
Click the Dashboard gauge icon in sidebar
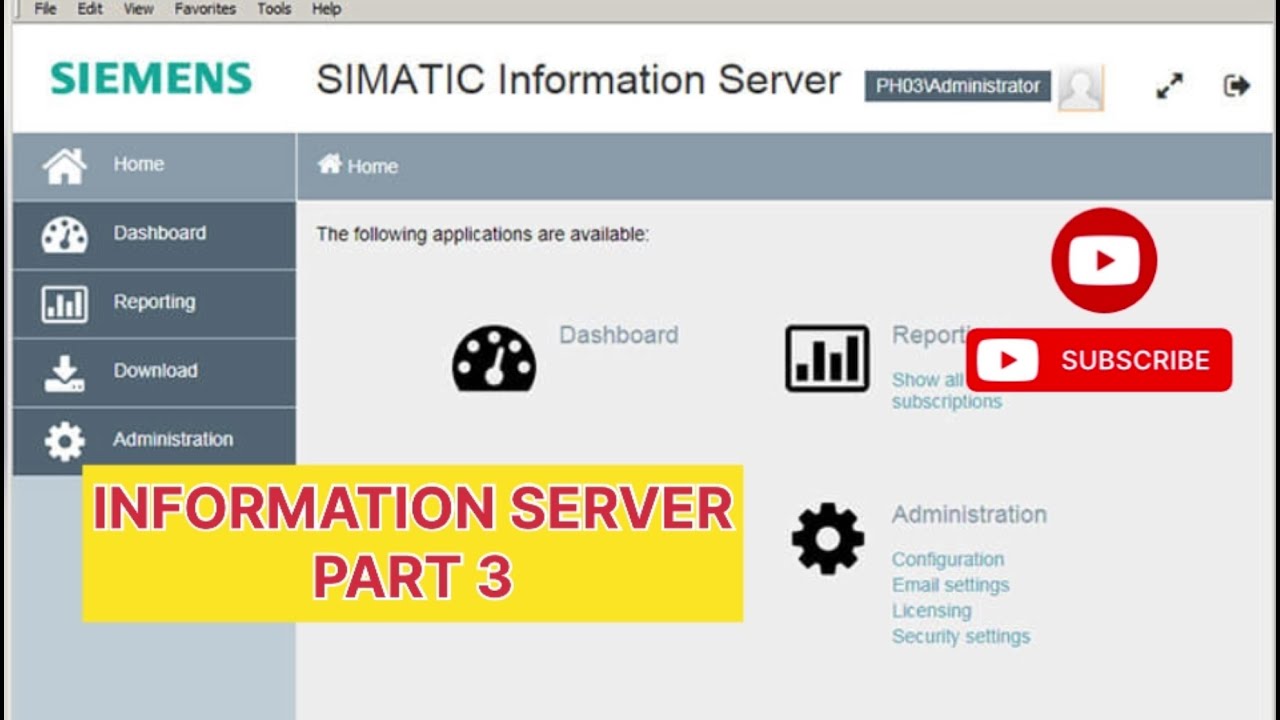pyautogui.click(x=64, y=235)
